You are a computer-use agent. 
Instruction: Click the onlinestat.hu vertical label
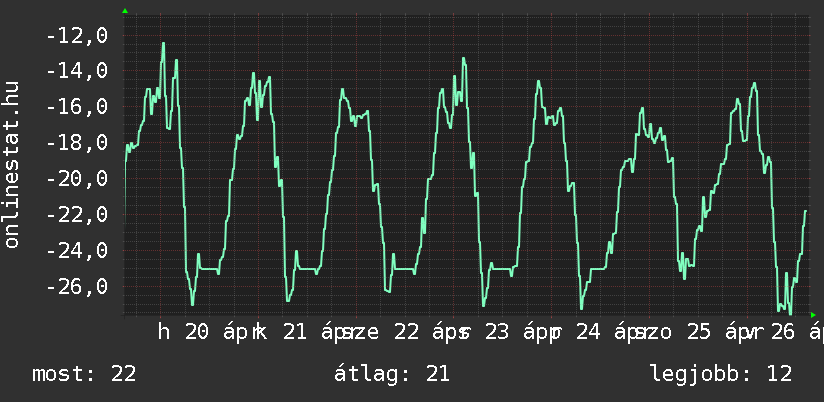(12, 166)
